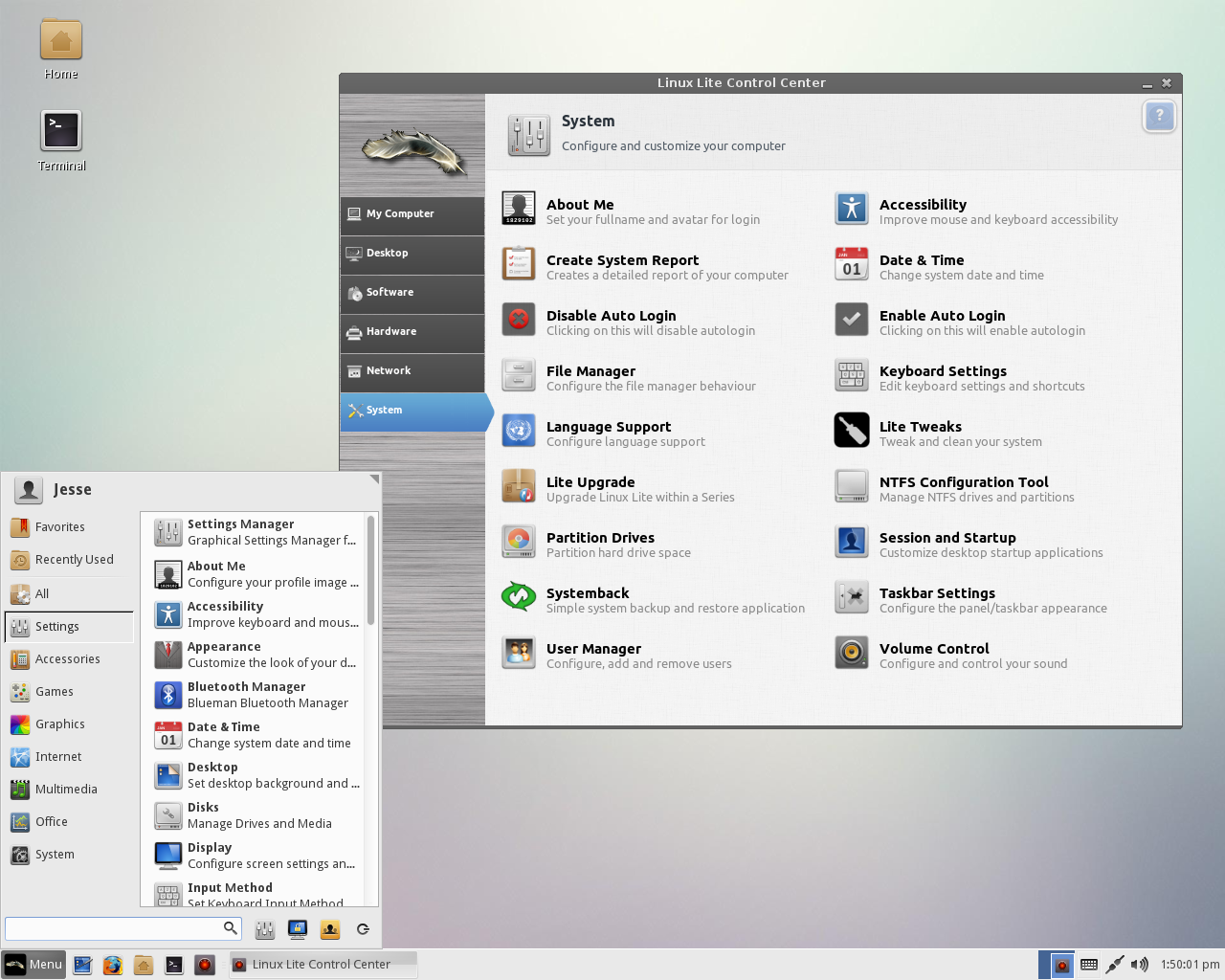The image size is (1225, 980).
Task: Click the Enable Auto Login checkmark icon
Action: pyautogui.click(x=851, y=320)
